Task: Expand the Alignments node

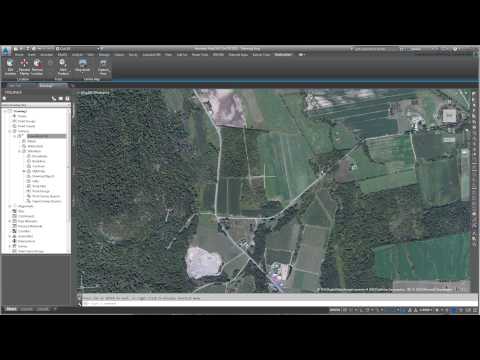Action: (10, 206)
